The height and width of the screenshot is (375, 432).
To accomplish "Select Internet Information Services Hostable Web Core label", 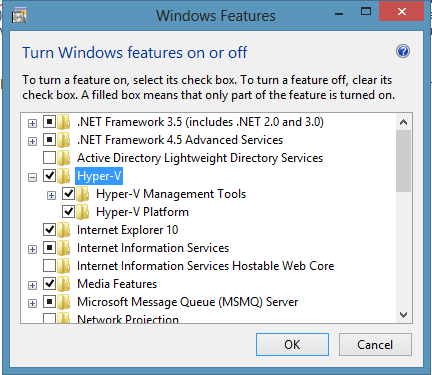I will 206,266.
